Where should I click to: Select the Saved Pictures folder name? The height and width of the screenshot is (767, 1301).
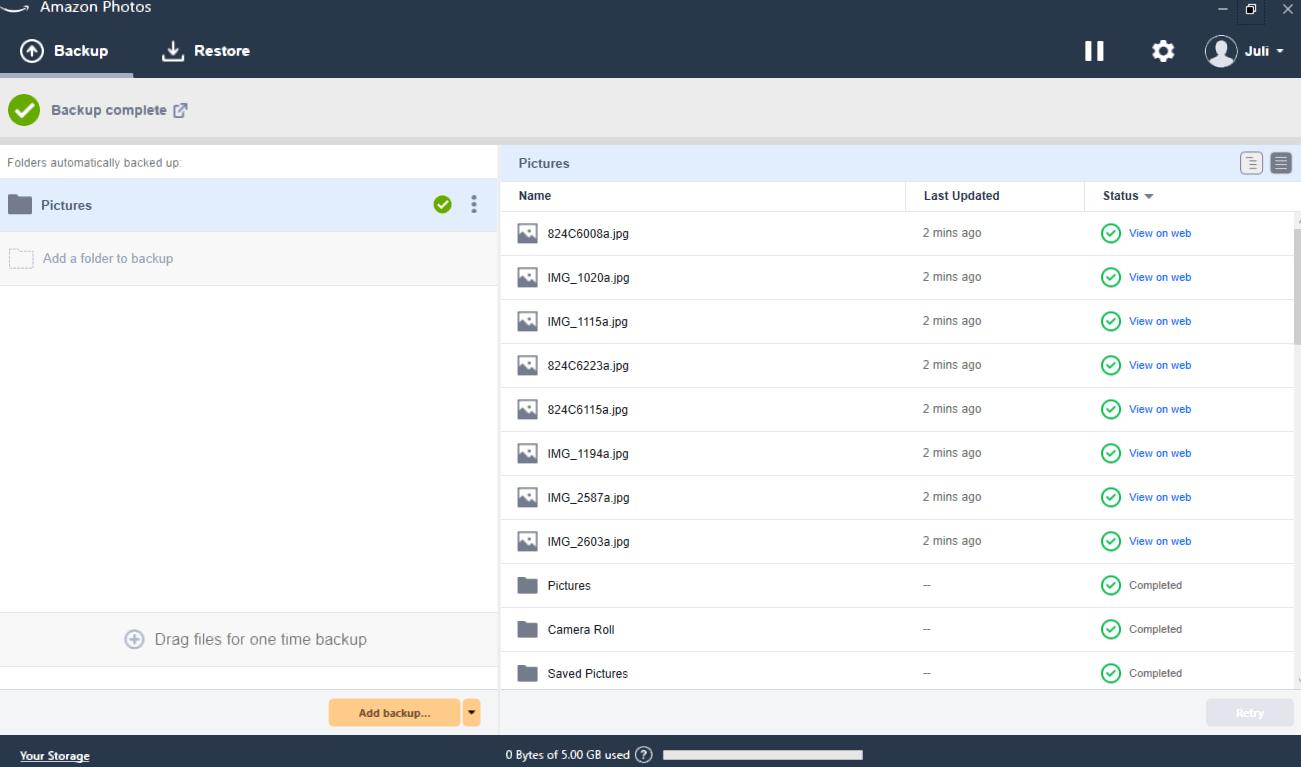588,674
